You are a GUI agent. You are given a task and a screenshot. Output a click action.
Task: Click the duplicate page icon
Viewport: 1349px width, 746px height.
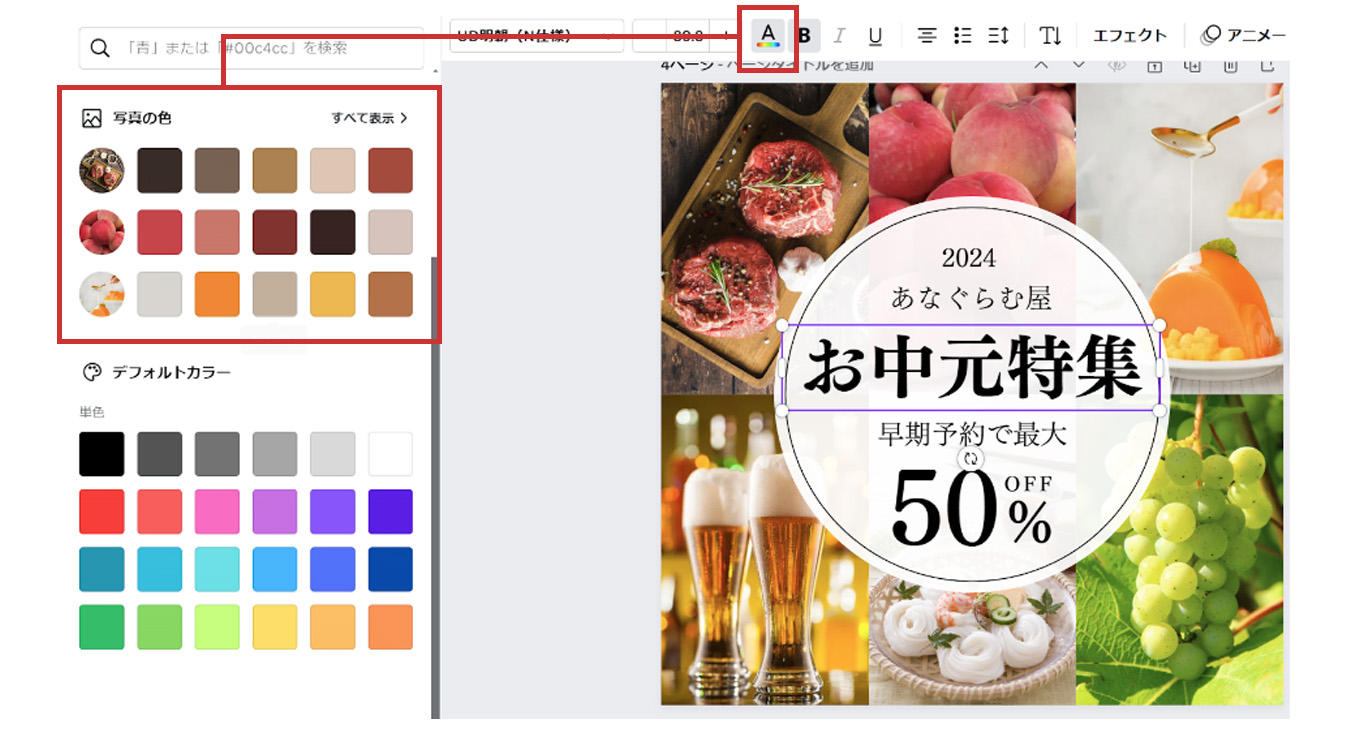1191,66
